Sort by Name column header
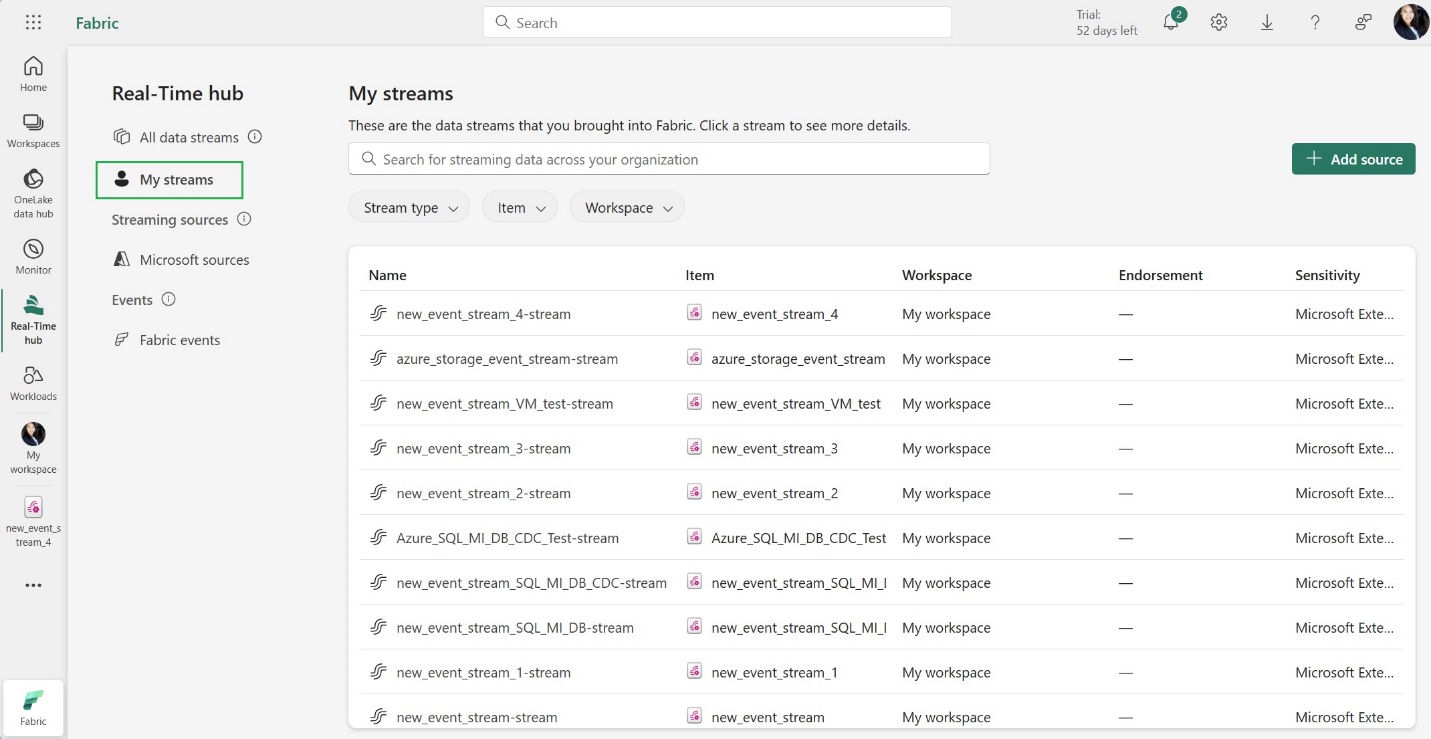This screenshot has width=1431, height=739. (387, 275)
